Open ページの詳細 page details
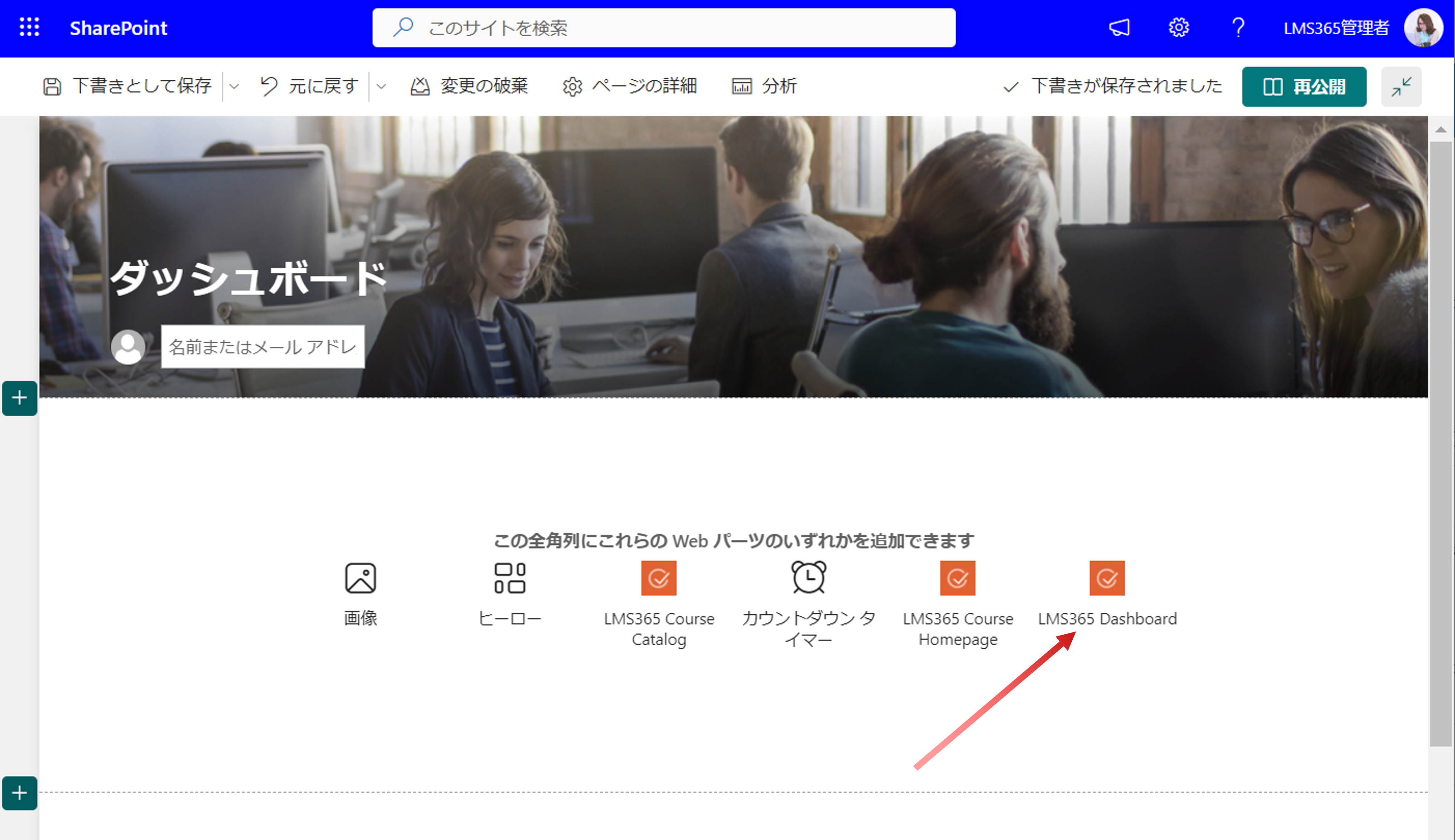The height and width of the screenshot is (840, 1455). coord(630,86)
